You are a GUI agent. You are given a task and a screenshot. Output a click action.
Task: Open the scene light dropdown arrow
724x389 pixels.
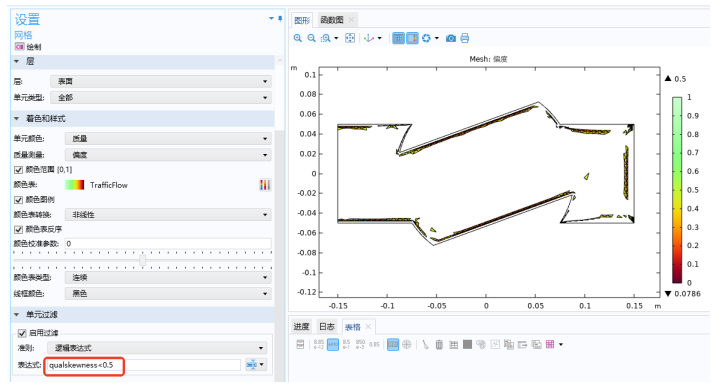point(436,38)
